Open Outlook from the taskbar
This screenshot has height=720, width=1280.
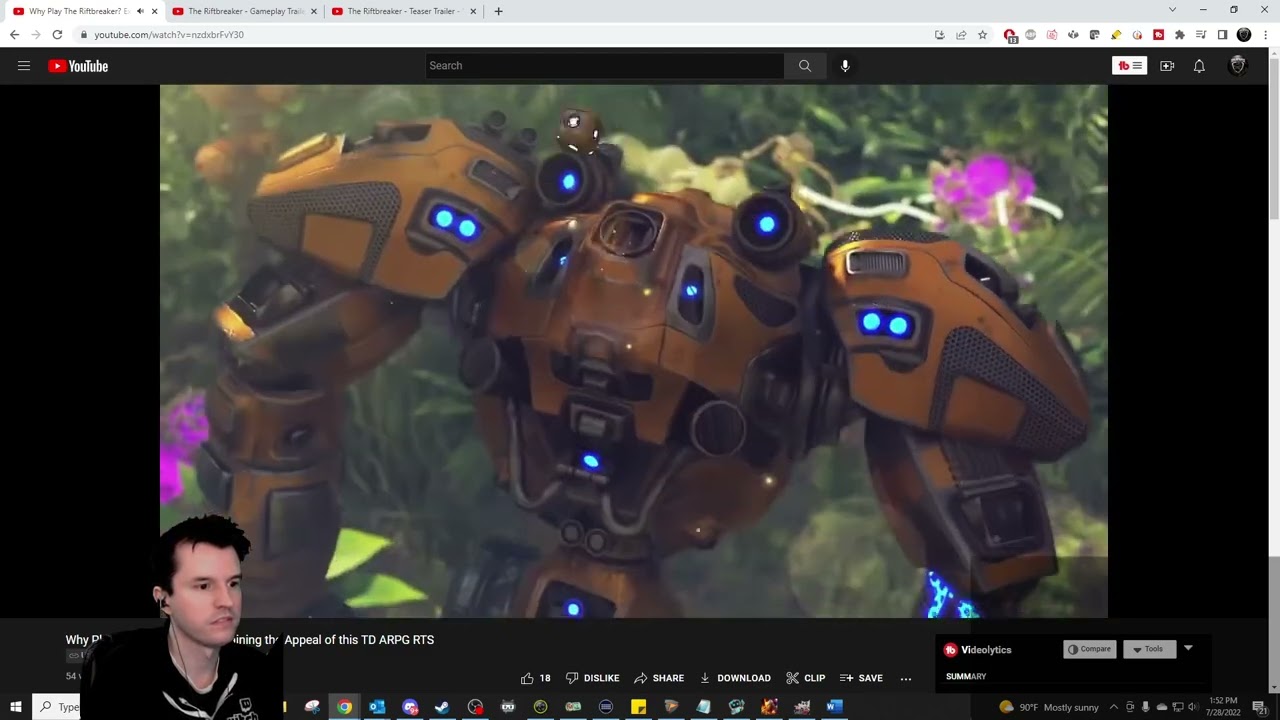[x=377, y=707]
